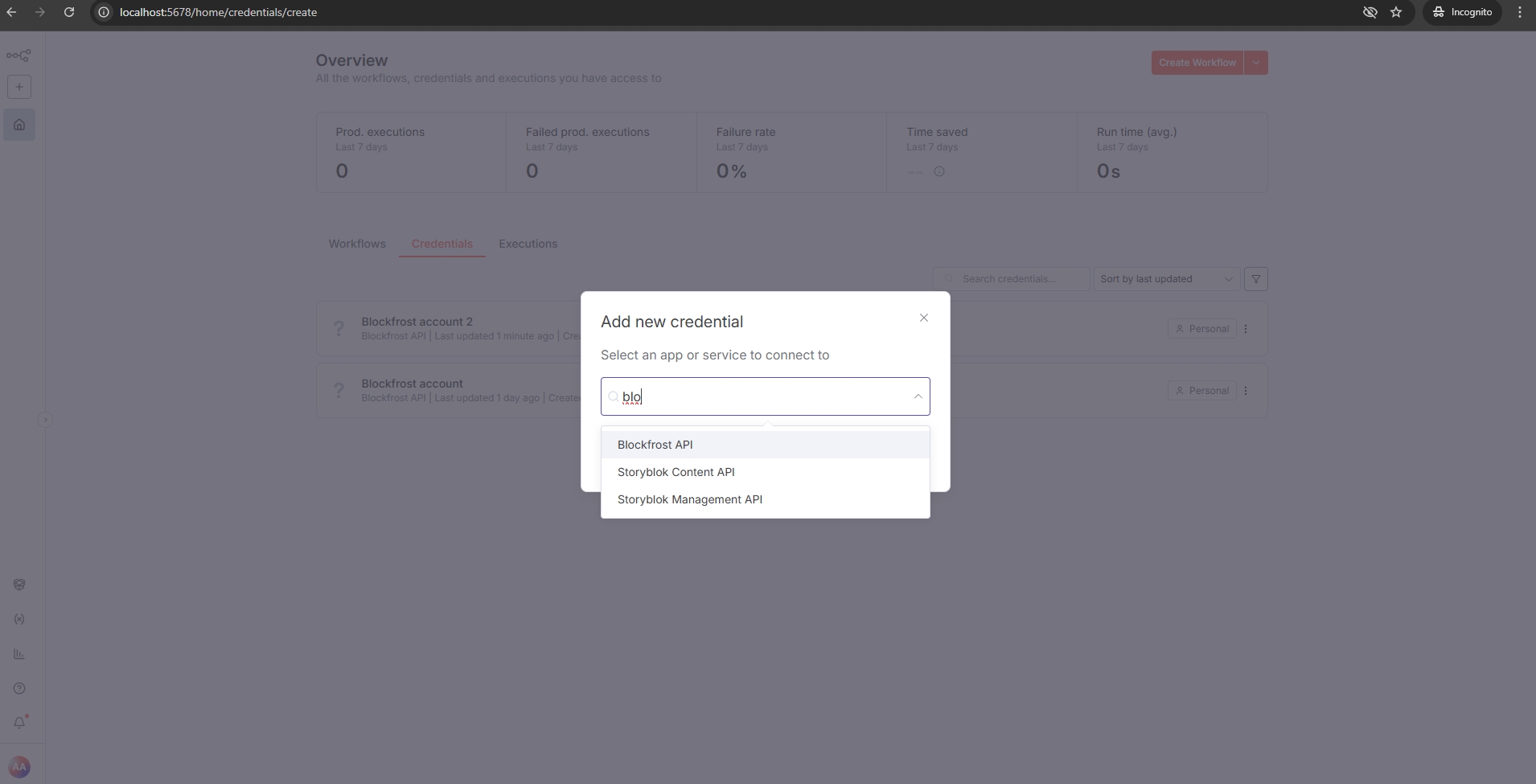The width and height of the screenshot is (1536, 784).
Task: Open Sort by last updated dropdown
Action: [x=1166, y=279]
